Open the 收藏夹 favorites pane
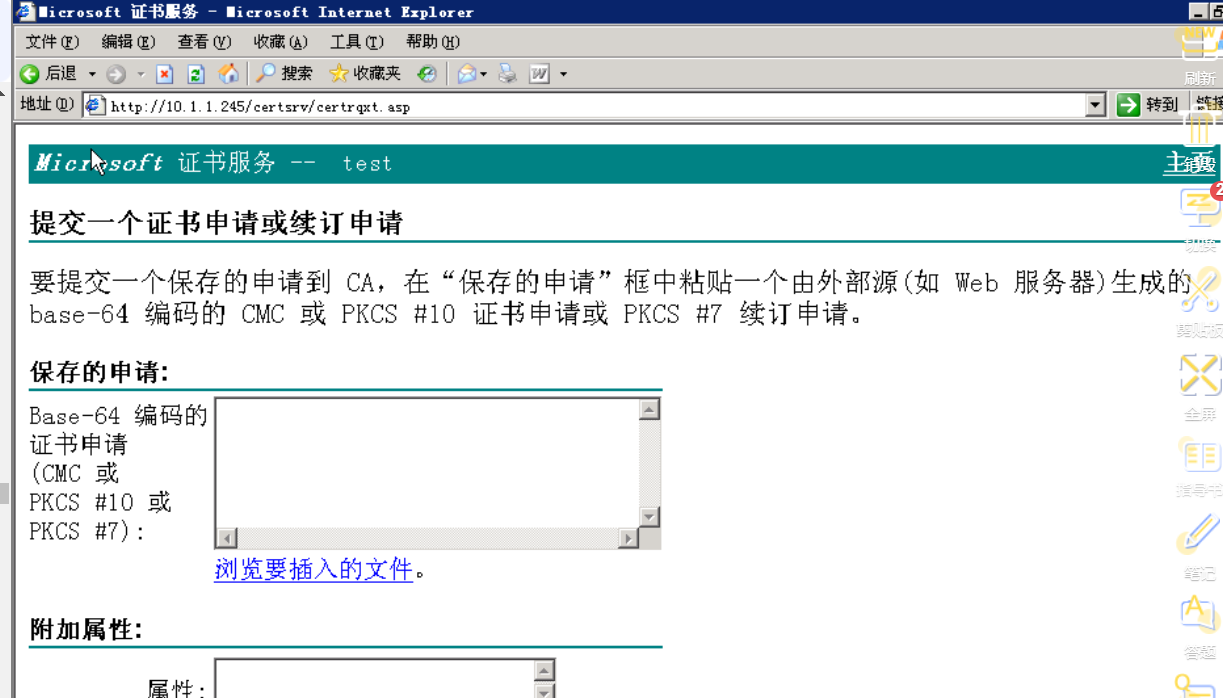1223x698 pixels. point(365,74)
